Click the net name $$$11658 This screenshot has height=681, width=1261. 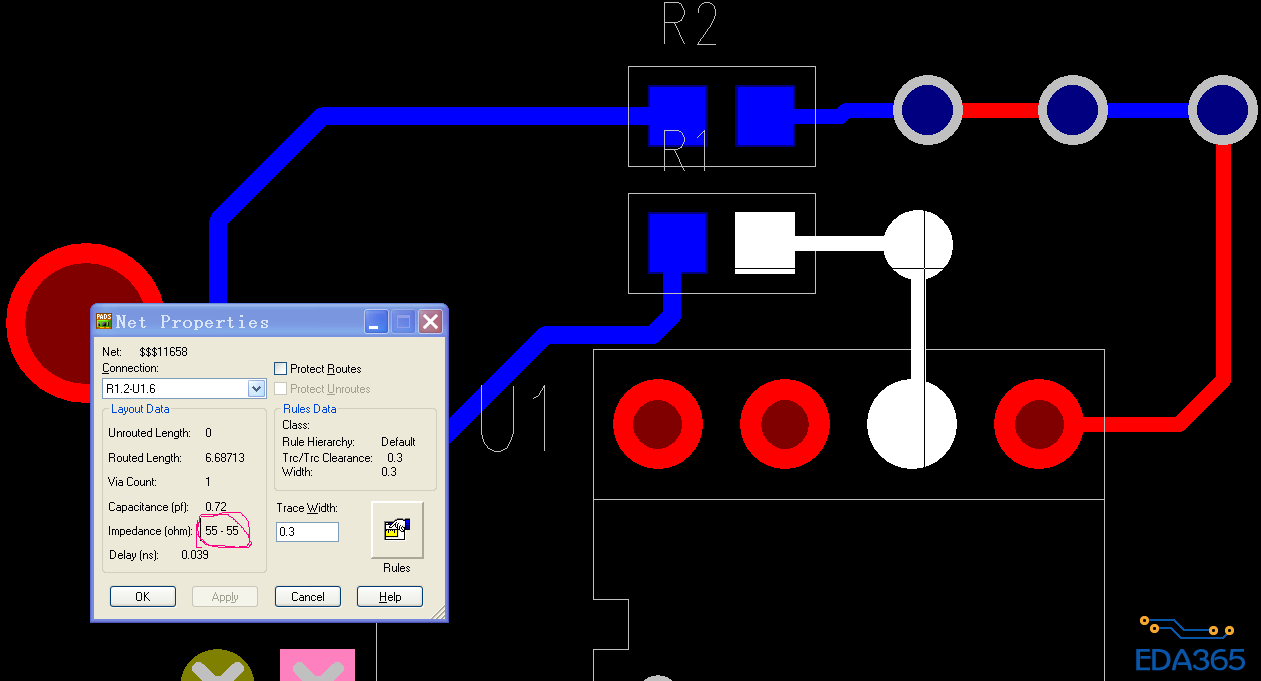pyautogui.click(x=165, y=352)
